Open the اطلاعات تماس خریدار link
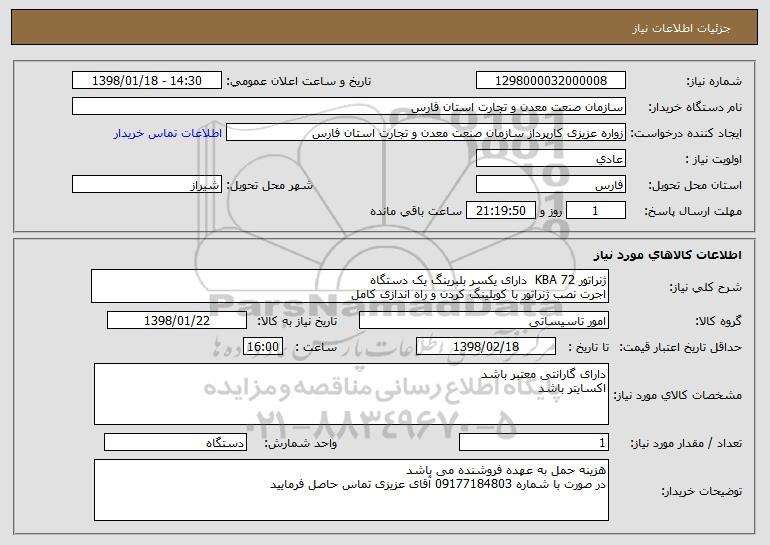The width and height of the screenshot is (770, 545). coord(168,134)
